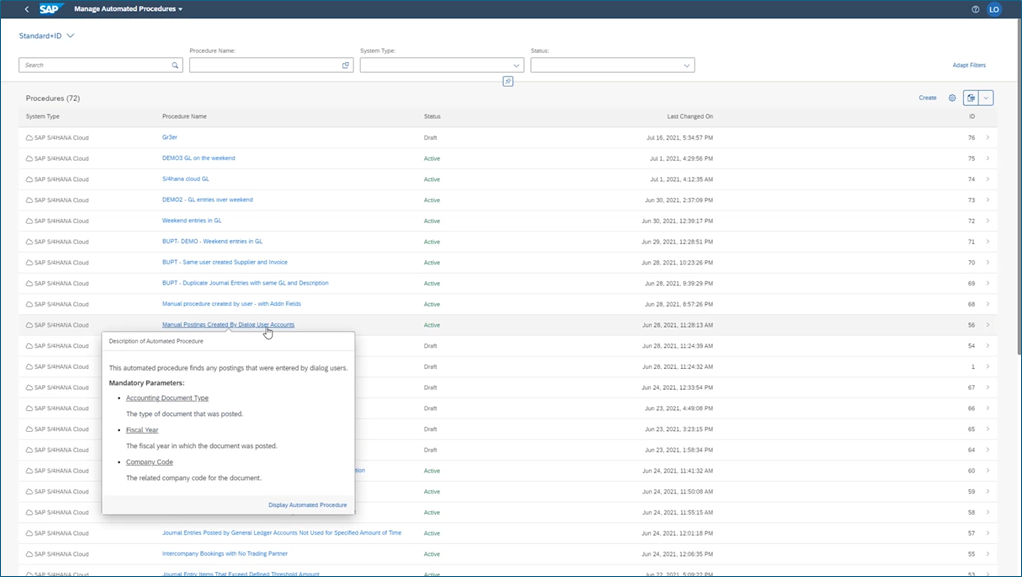Open the help question mark icon
This screenshot has height=577, width=1022.
pos(976,9)
